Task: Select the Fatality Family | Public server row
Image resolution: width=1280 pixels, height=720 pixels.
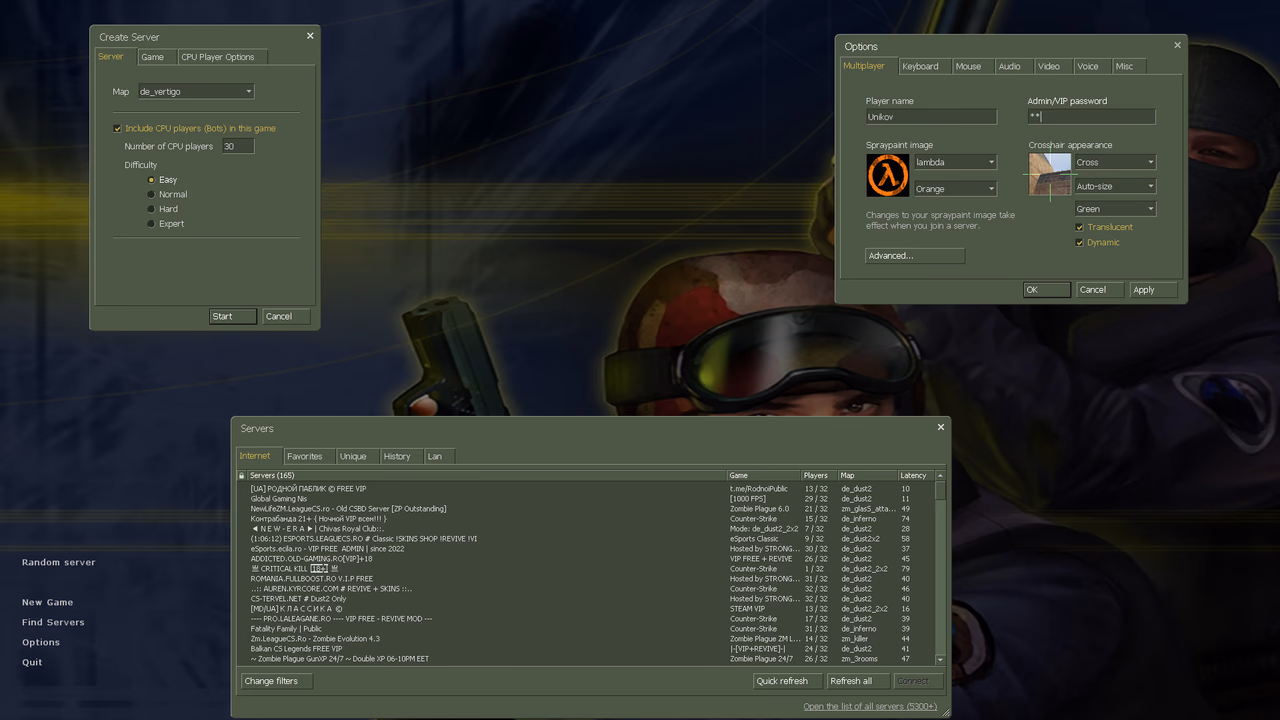Action: (x=586, y=629)
